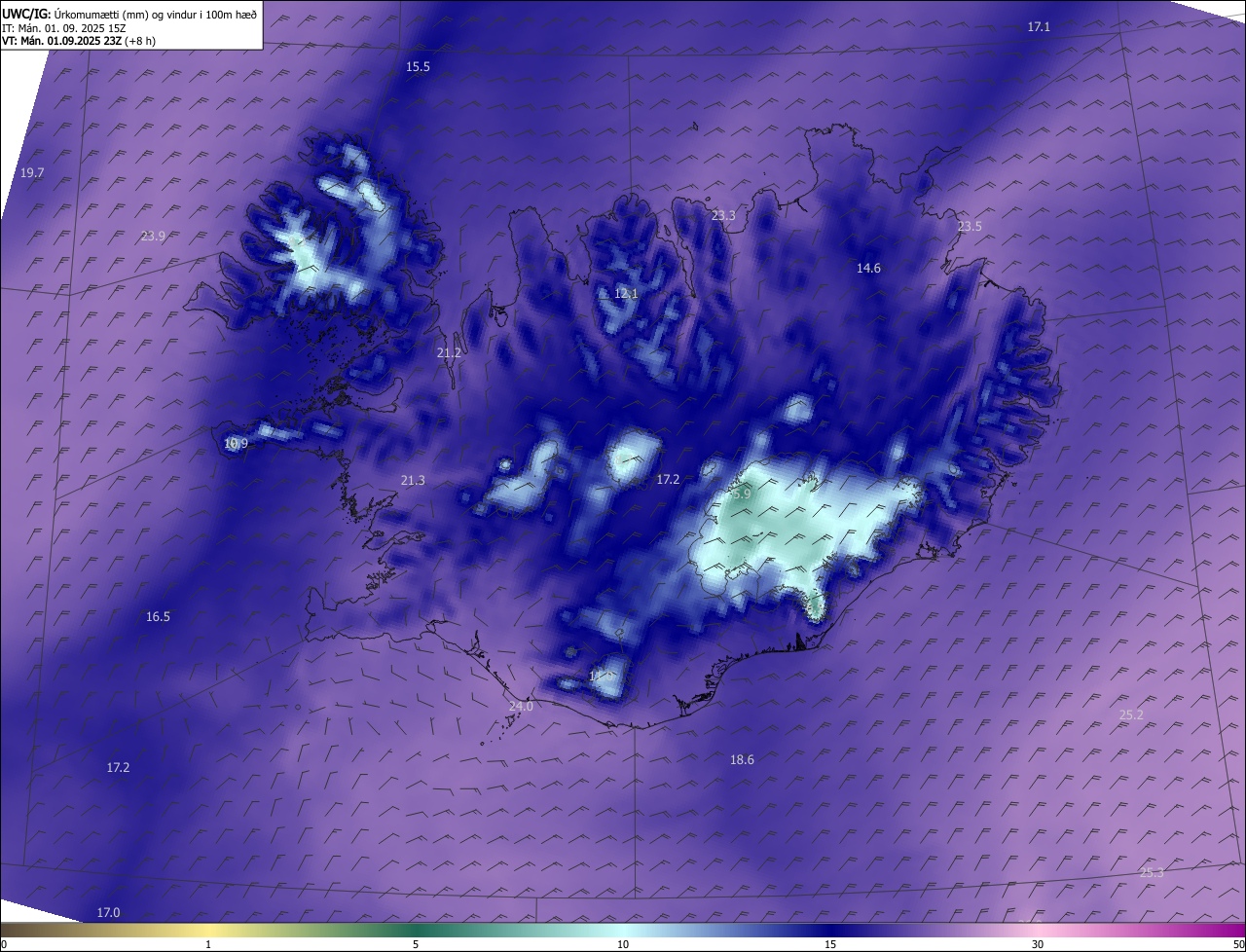Screen dimensions: 1246x952
Task: Click the 17.0 value label
Action: point(108,912)
